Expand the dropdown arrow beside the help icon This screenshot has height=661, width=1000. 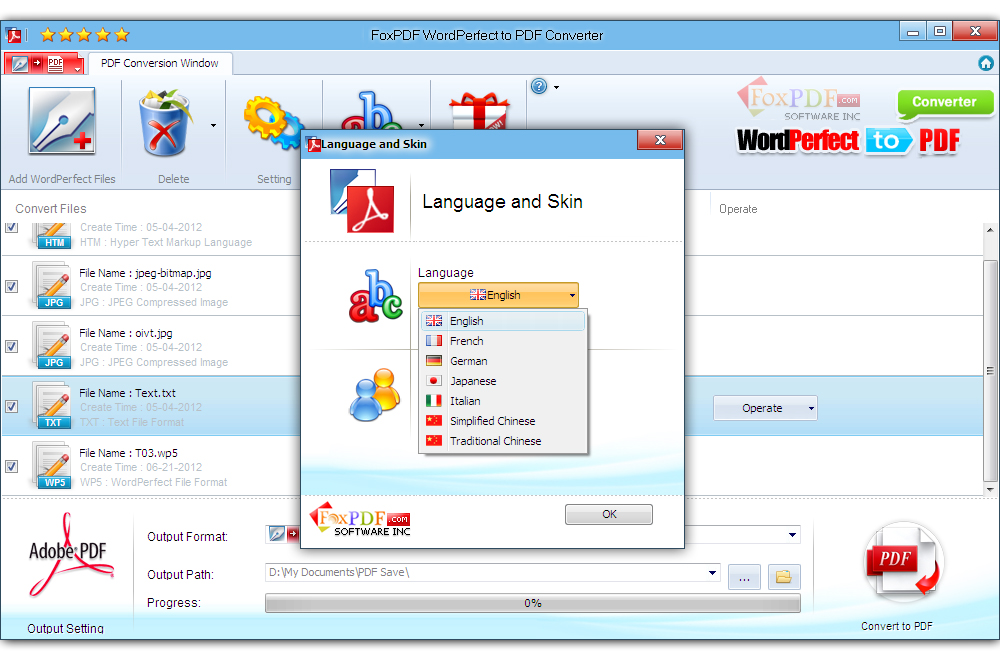click(556, 87)
